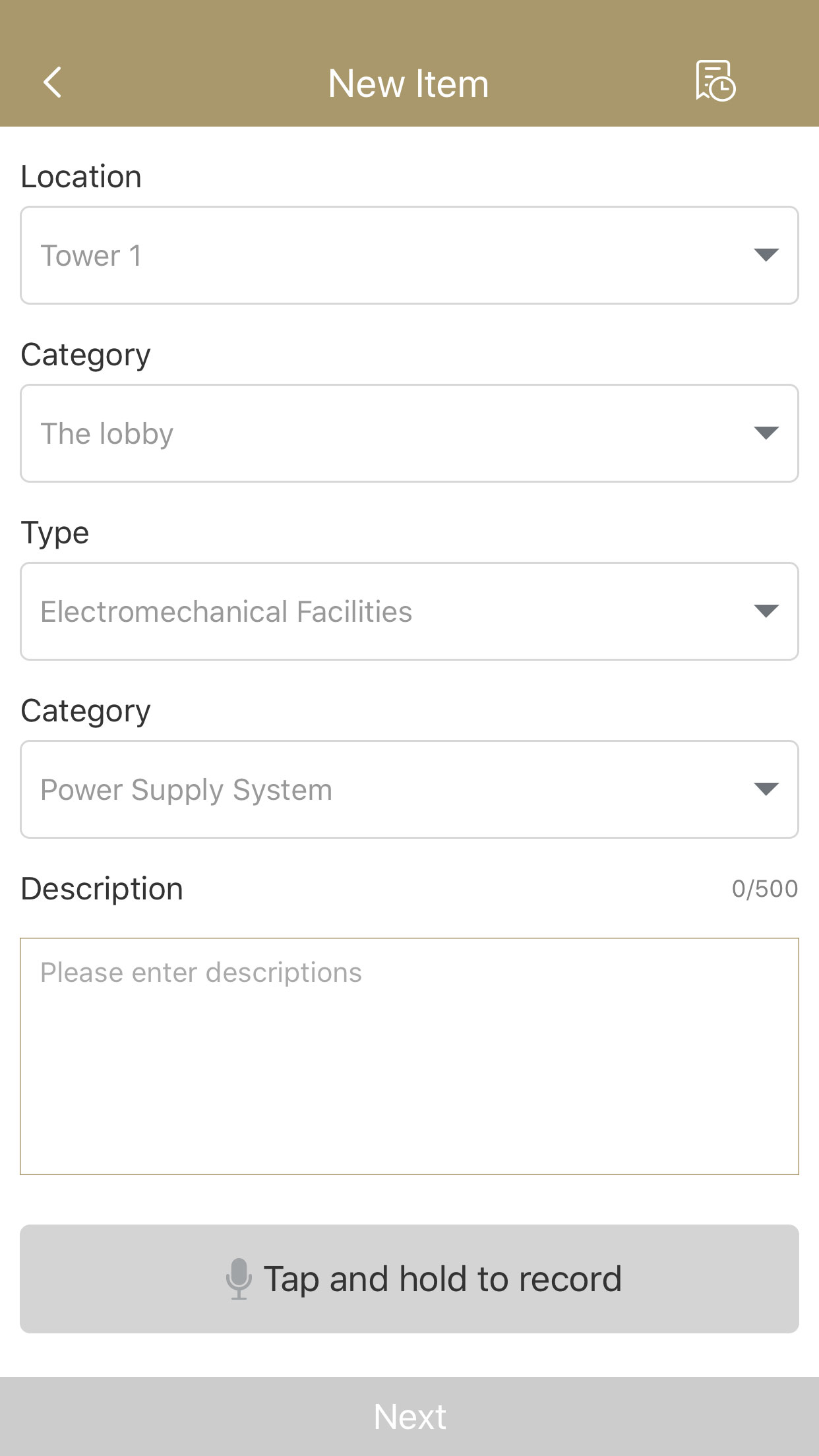Tap the hold to record button

coord(409,1279)
